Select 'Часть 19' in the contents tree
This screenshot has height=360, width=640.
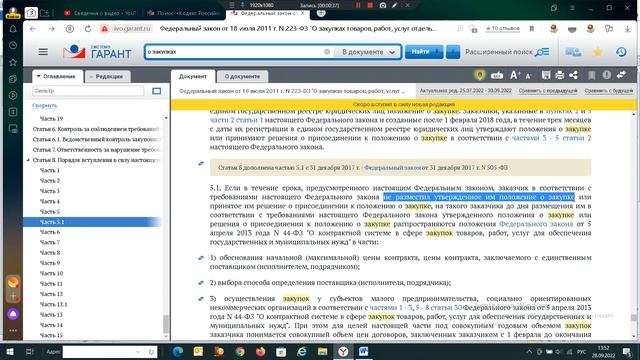pyautogui.click(x=51, y=119)
